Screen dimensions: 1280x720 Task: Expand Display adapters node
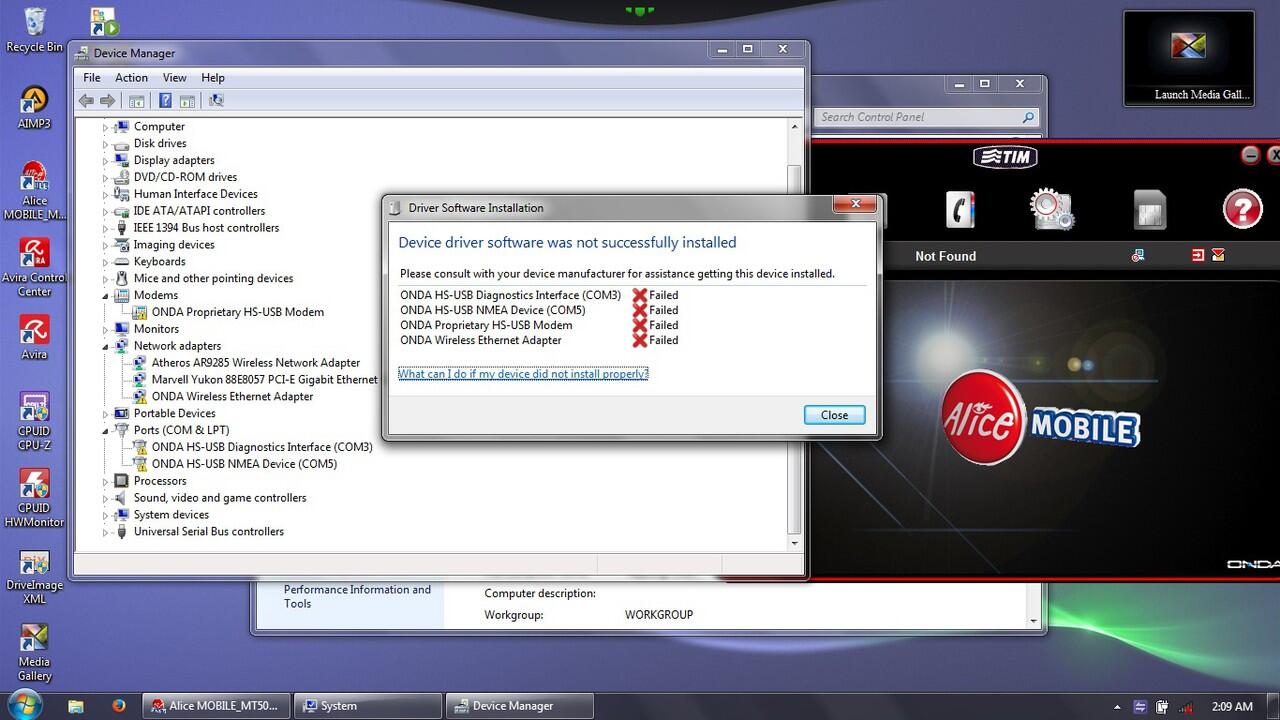click(x=105, y=161)
